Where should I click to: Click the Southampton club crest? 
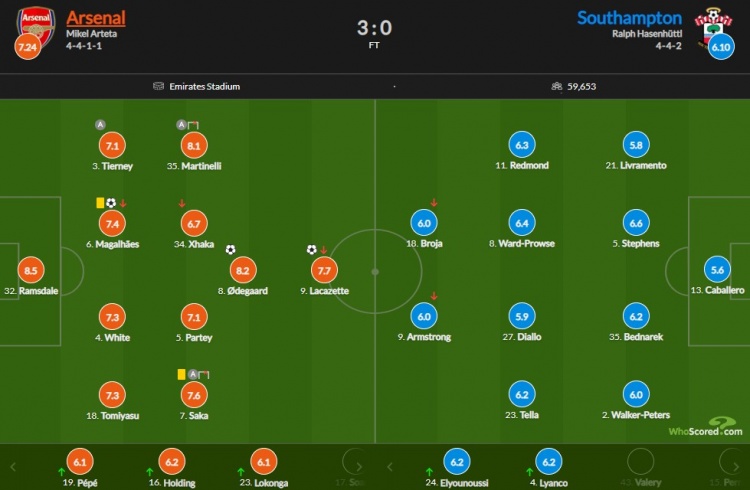click(x=713, y=25)
